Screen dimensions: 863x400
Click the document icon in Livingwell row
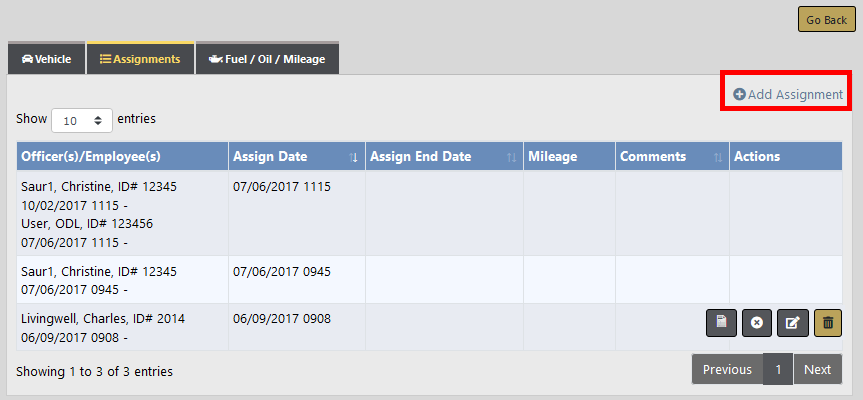point(722,323)
